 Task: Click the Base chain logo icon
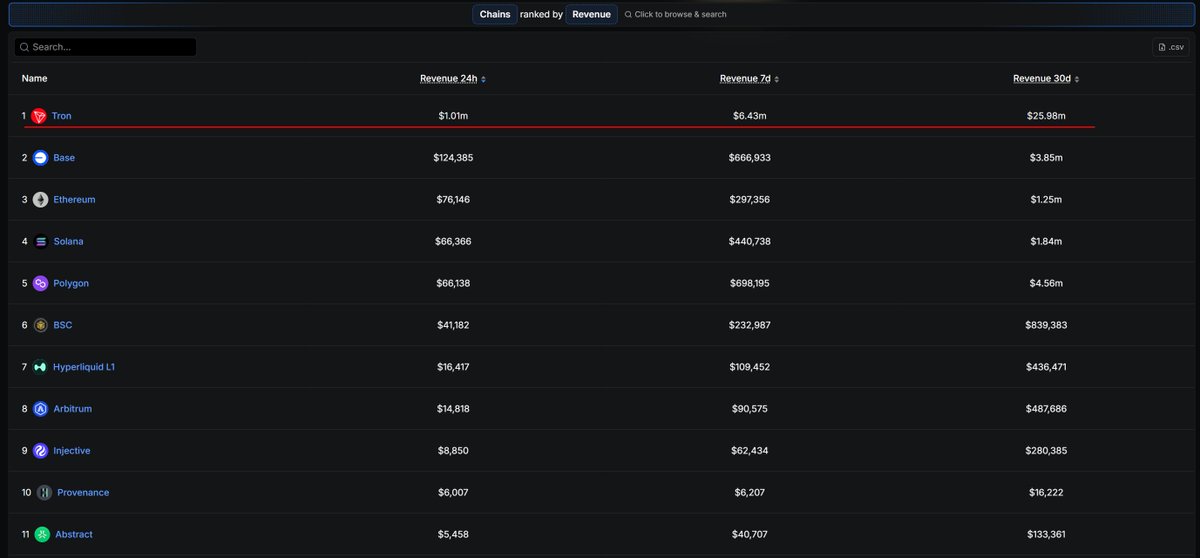[x=40, y=158]
